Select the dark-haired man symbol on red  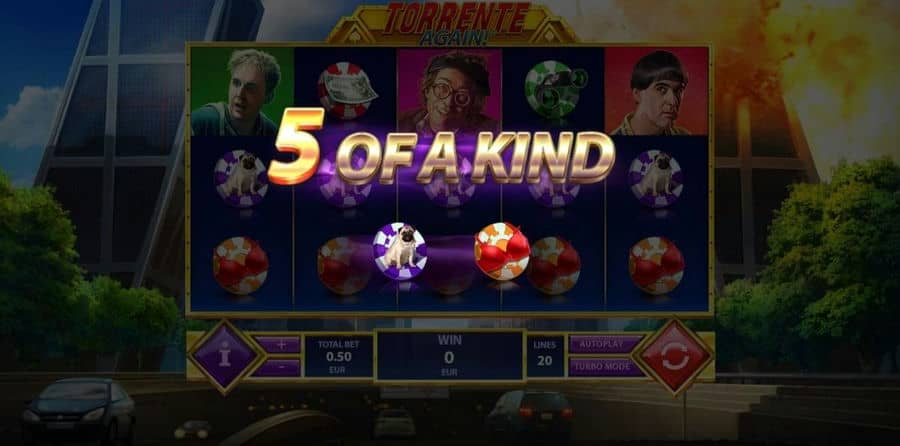point(657,92)
